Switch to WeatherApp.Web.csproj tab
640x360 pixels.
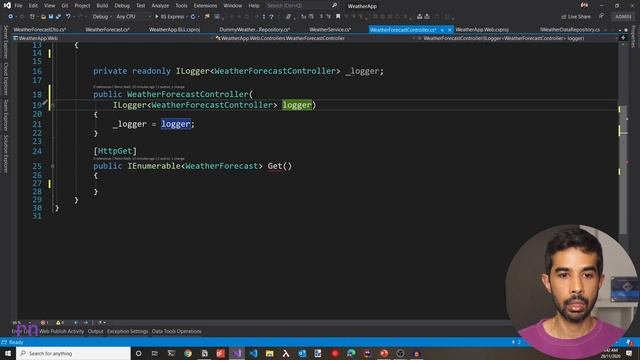(x=482, y=30)
